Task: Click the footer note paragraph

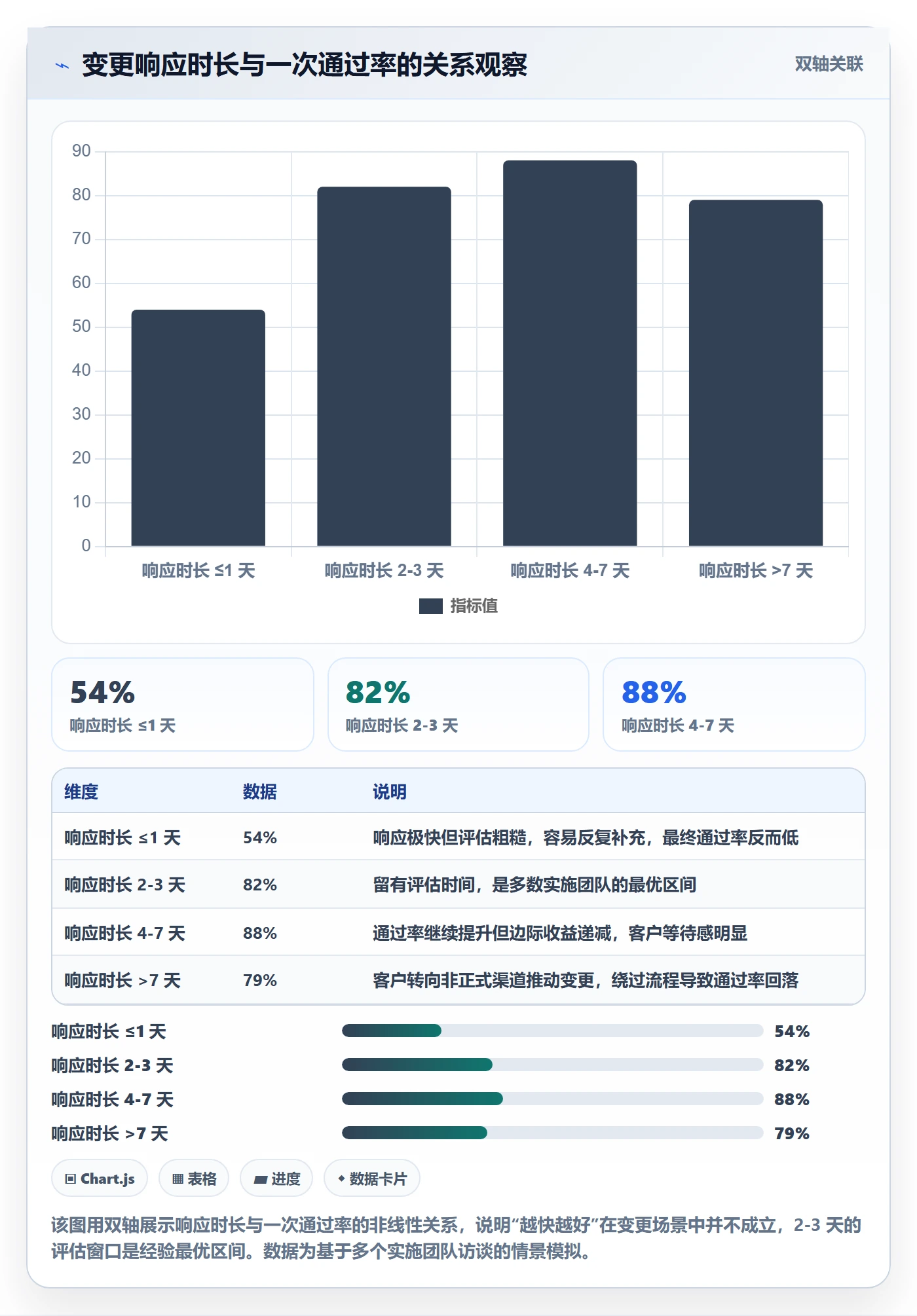Action: [457, 1238]
